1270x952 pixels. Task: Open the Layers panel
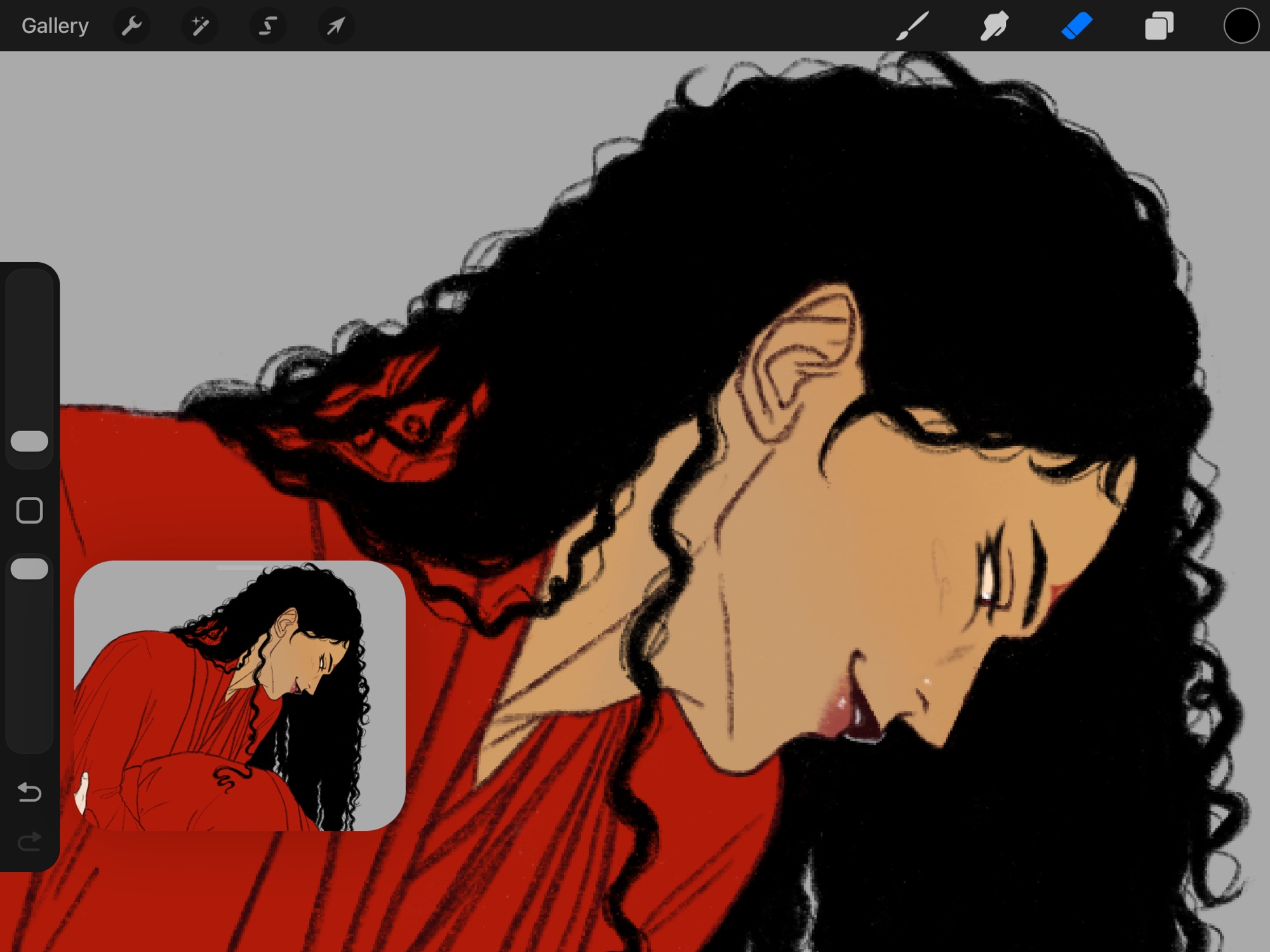1159,26
